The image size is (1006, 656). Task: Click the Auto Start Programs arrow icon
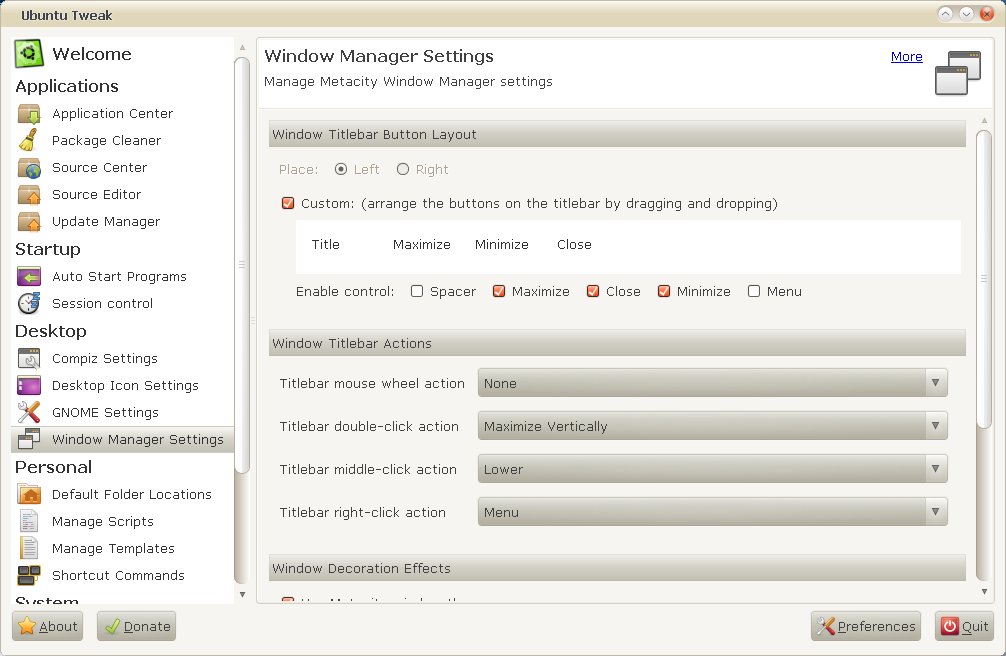pyautogui.click(x=29, y=277)
